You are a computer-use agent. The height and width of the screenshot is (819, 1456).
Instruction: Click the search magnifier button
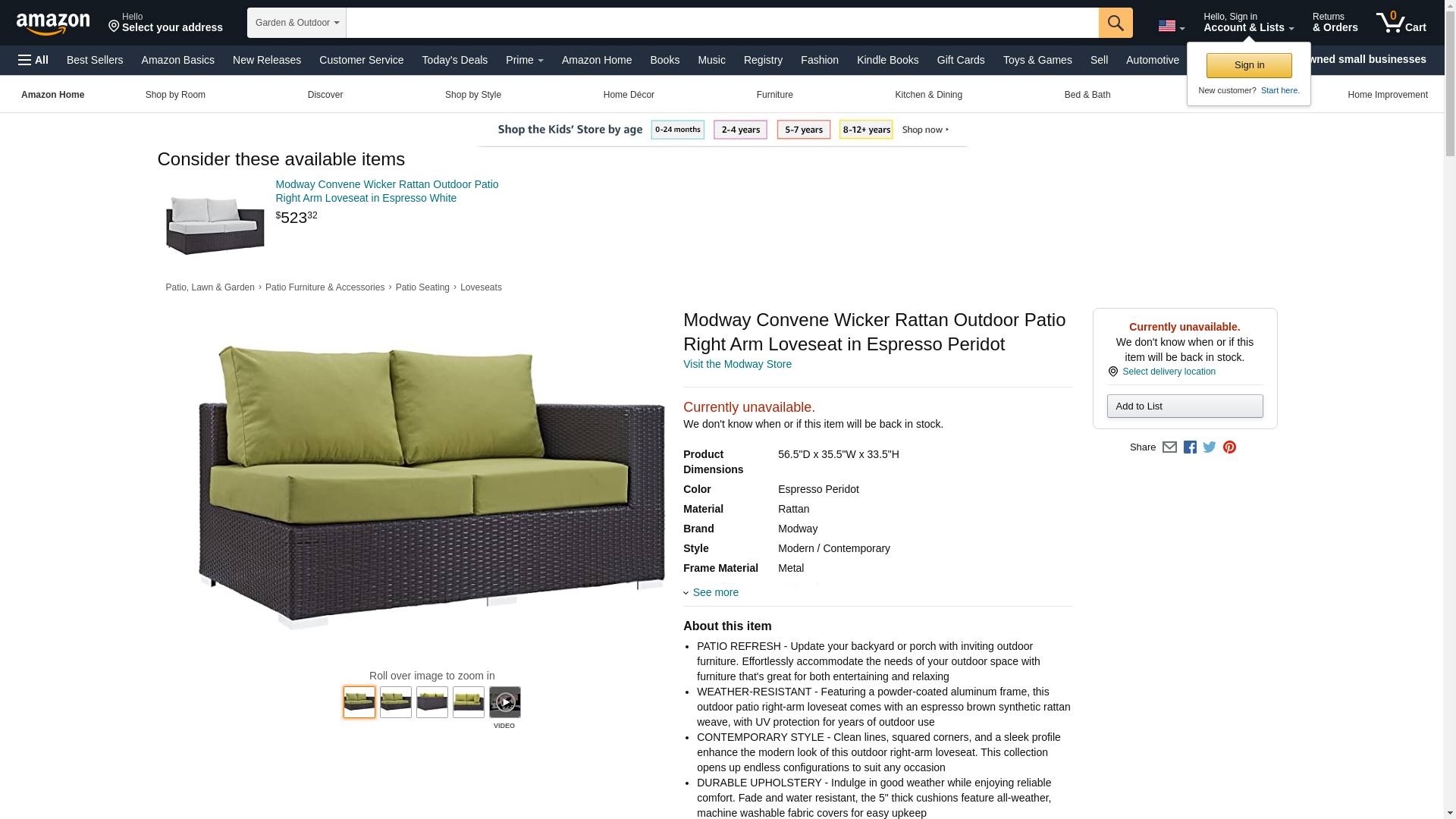[1115, 23]
